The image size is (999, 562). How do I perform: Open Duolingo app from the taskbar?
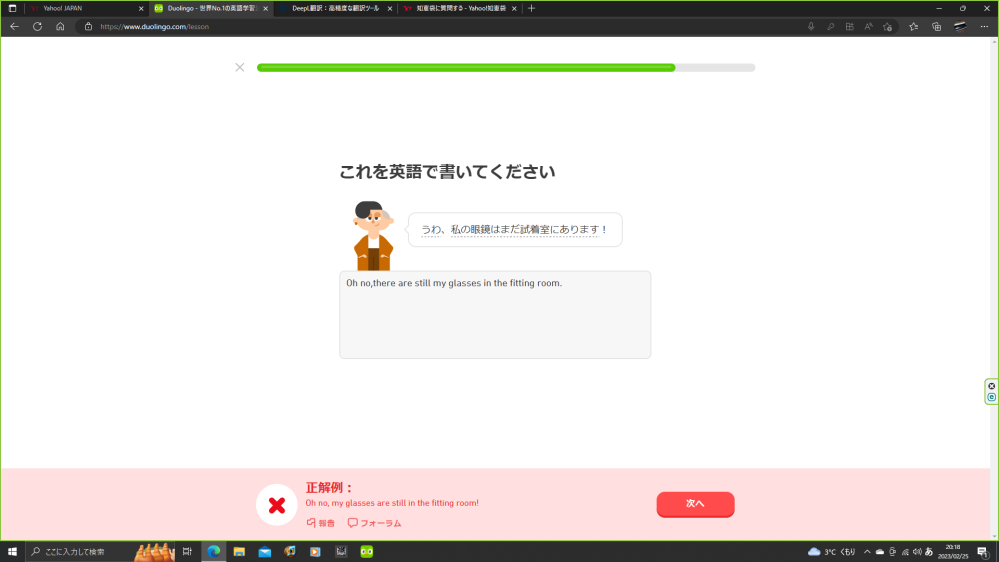point(366,552)
